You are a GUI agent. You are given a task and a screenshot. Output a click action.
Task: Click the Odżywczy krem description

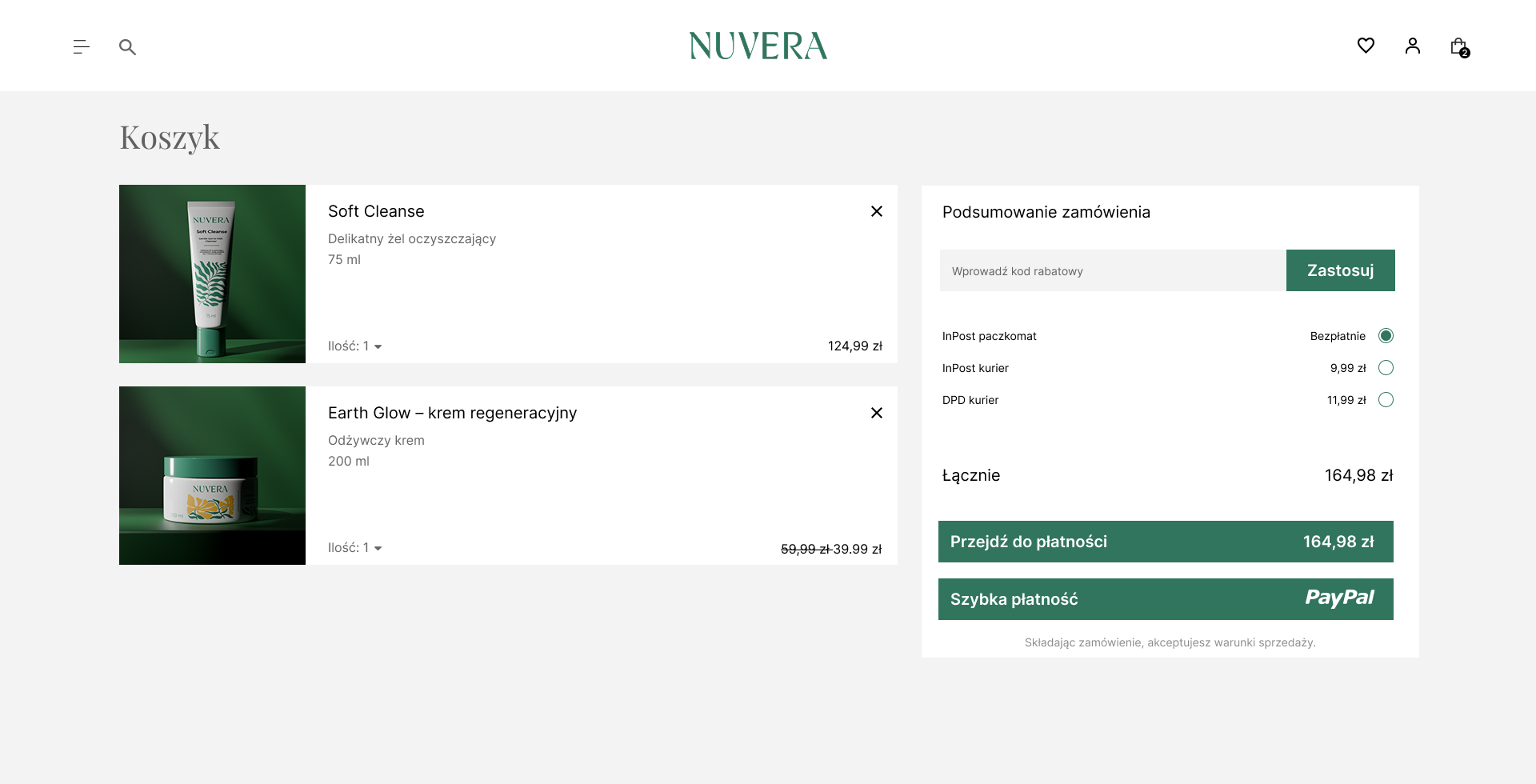[376, 440]
